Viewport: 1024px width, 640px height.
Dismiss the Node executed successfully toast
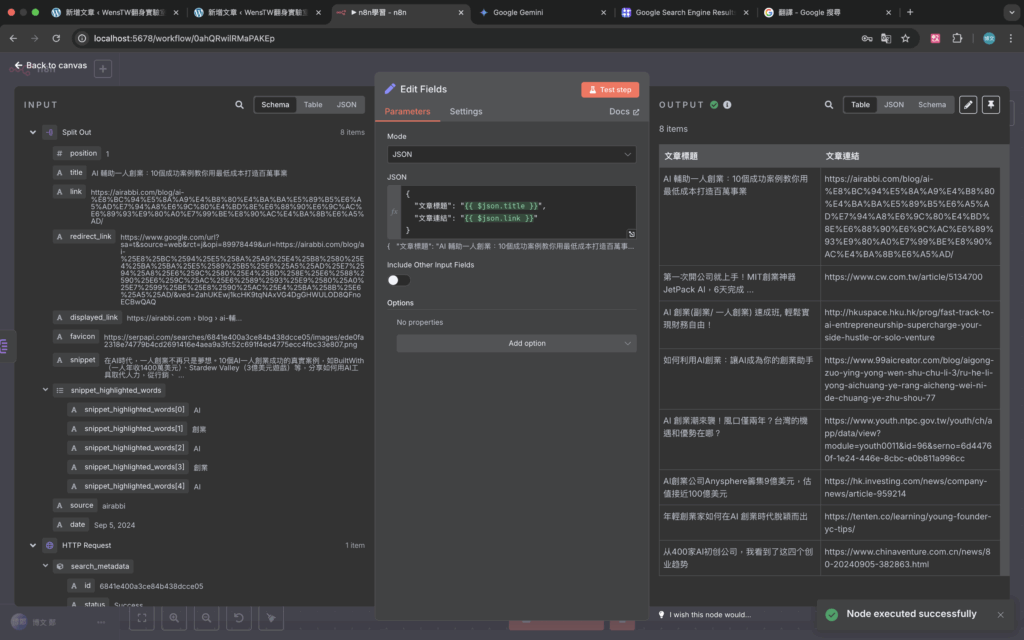click(1000, 615)
